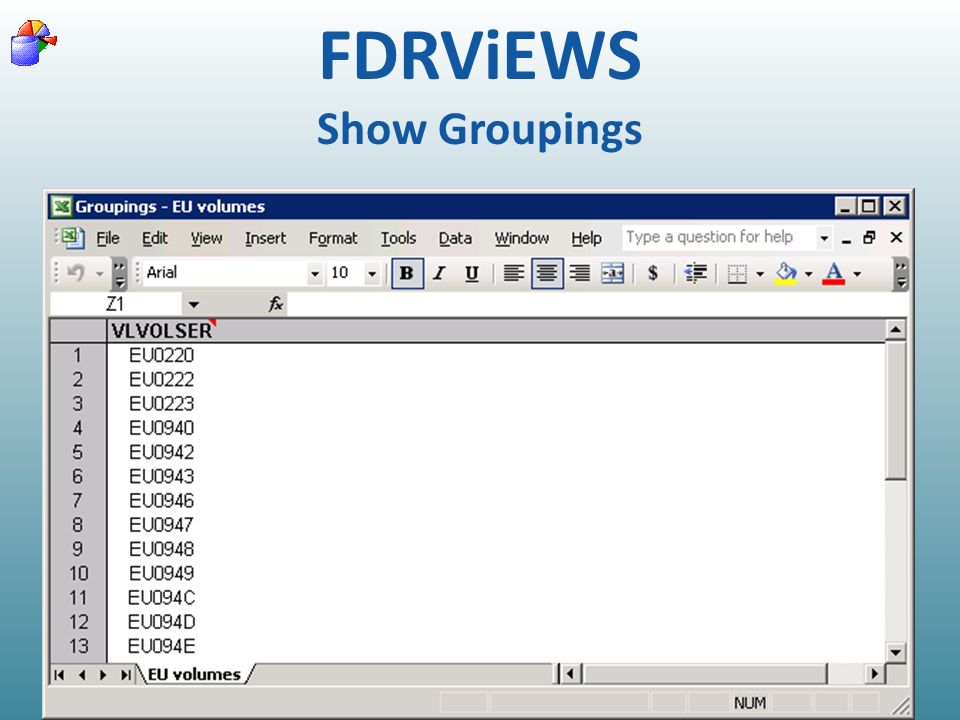Click Fill Color paint bucket
The height and width of the screenshot is (720, 960).
pos(786,273)
